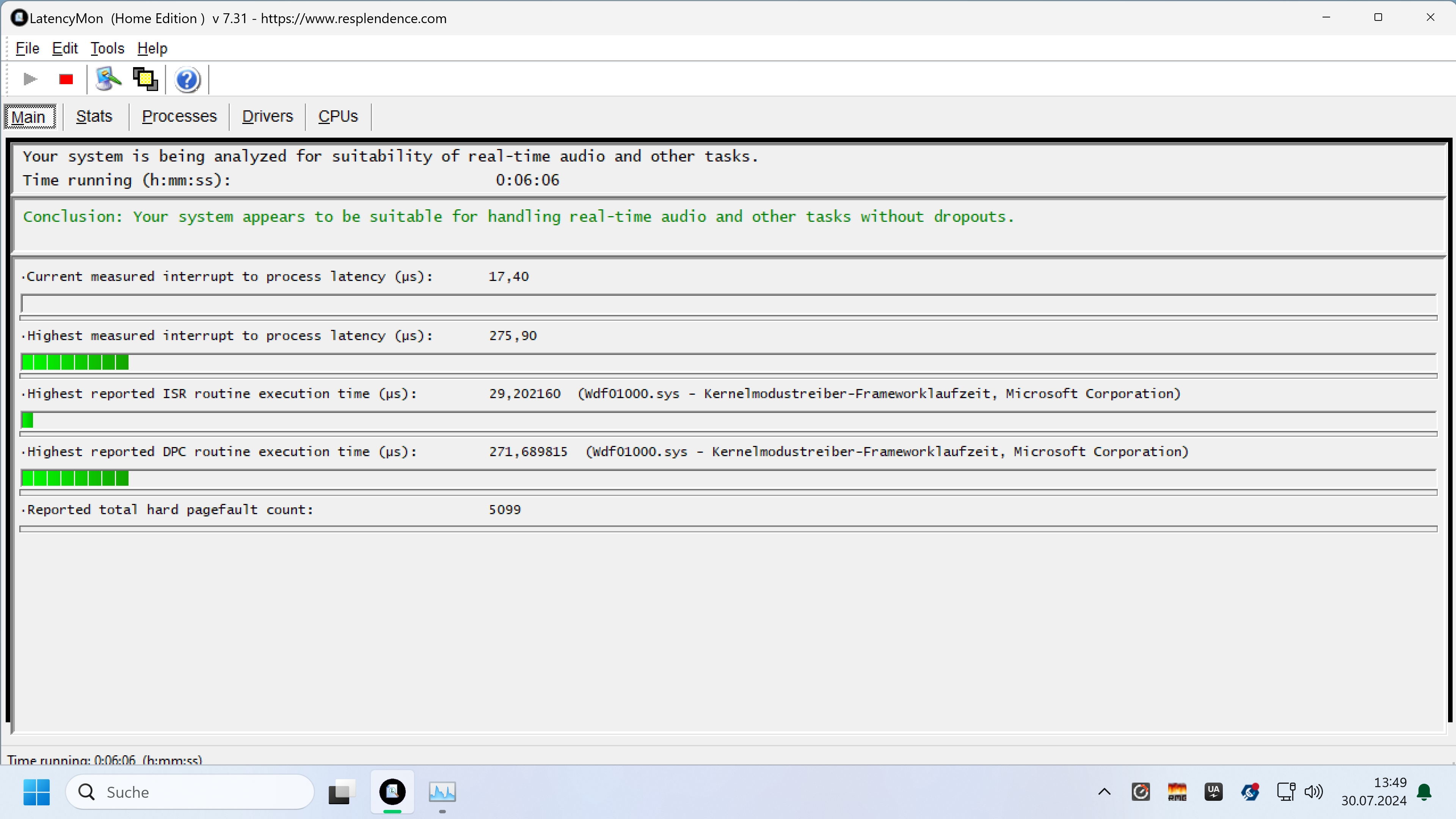This screenshot has height=819, width=1456.
Task: Click the ISR routine execution time bar
Action: [x=728, y=420]
